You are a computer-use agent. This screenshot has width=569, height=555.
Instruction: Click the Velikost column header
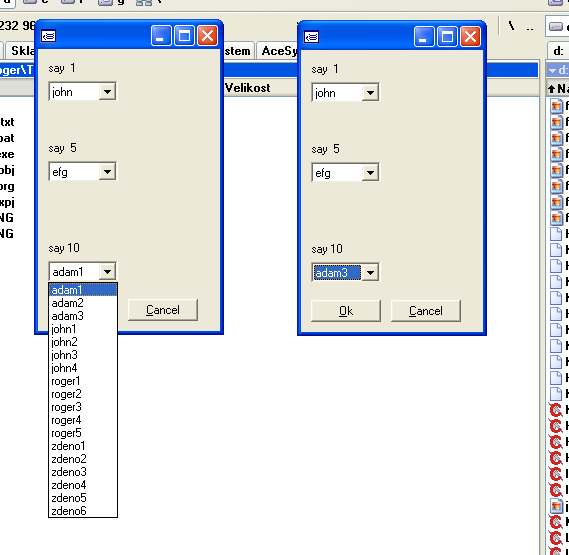coord(247,88)
